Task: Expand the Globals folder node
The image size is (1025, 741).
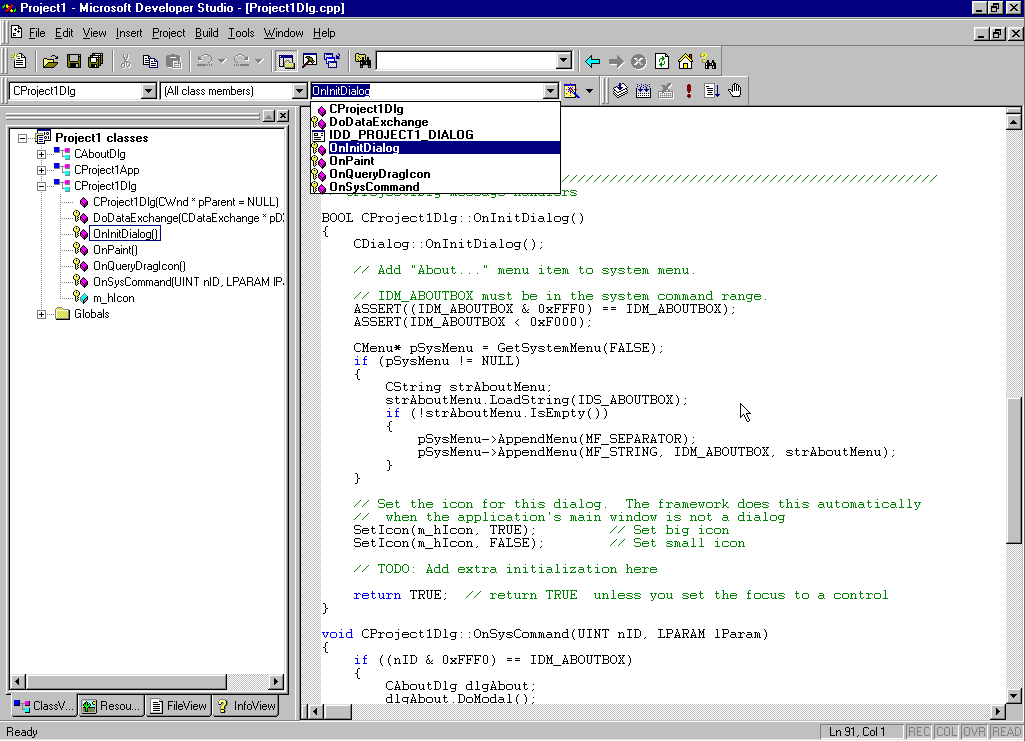Action: 41,314
